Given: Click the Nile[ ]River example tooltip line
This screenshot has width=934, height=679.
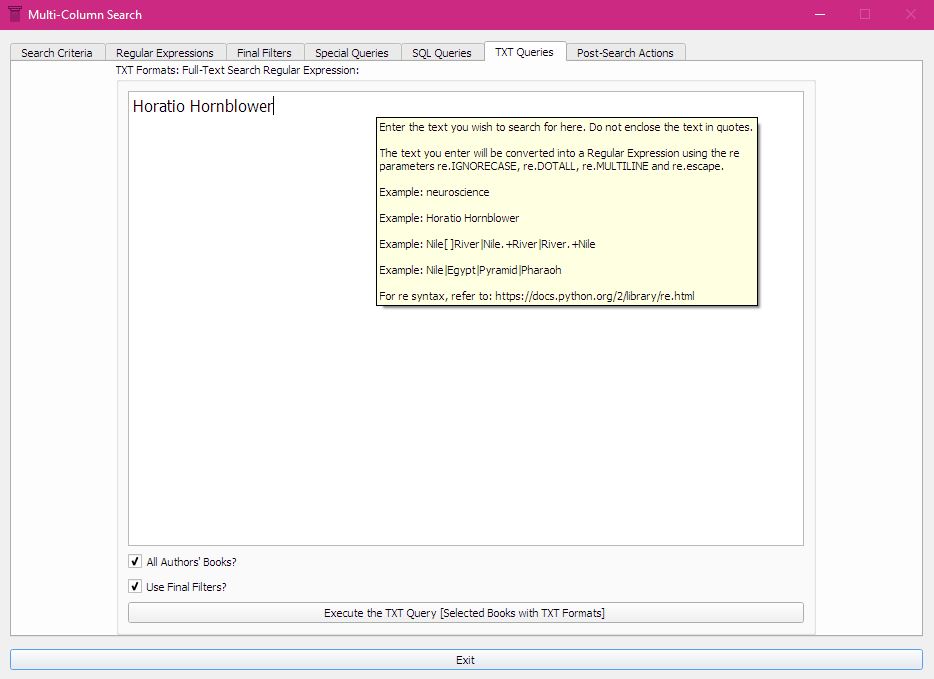Looking at the screenshot, I should pyautogui.click(x=487, y=244).
